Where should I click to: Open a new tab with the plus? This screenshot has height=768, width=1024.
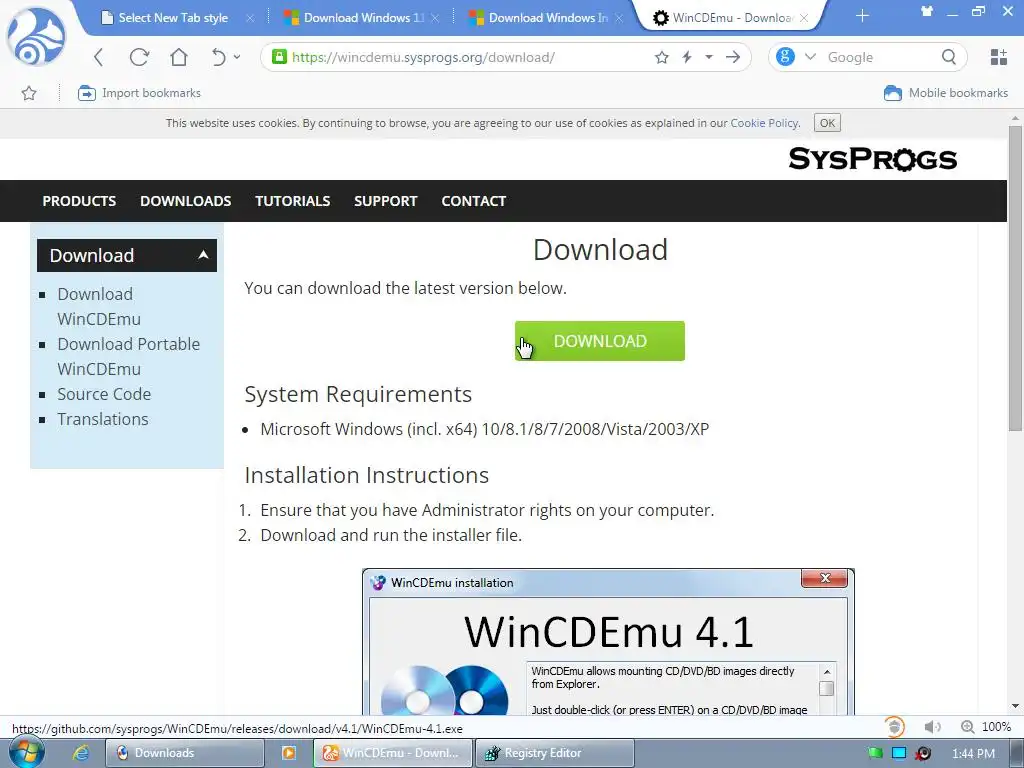coord(862,16)
